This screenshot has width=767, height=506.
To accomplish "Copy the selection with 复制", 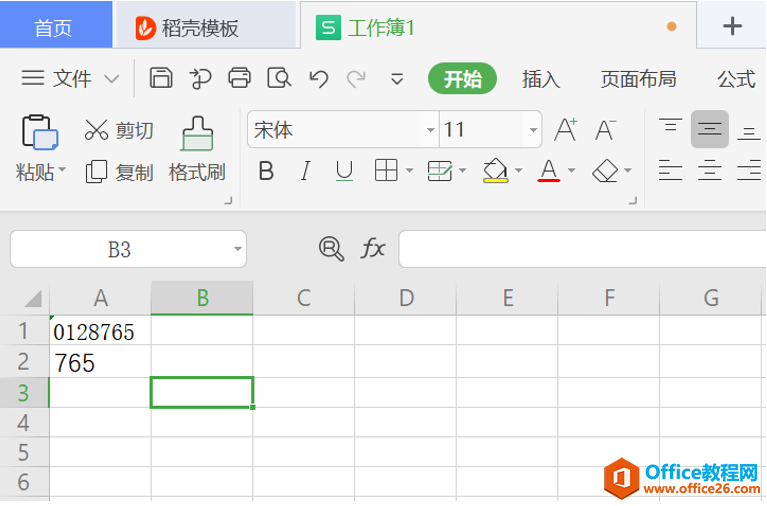I will click(x=120, y=172).
